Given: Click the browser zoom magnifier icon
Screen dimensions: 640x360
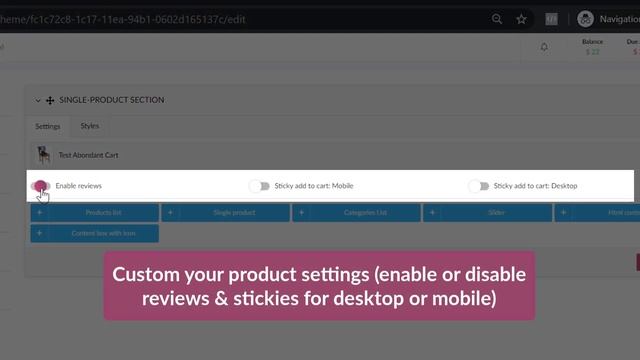Looking at the screenshot, I should point(497,19).
